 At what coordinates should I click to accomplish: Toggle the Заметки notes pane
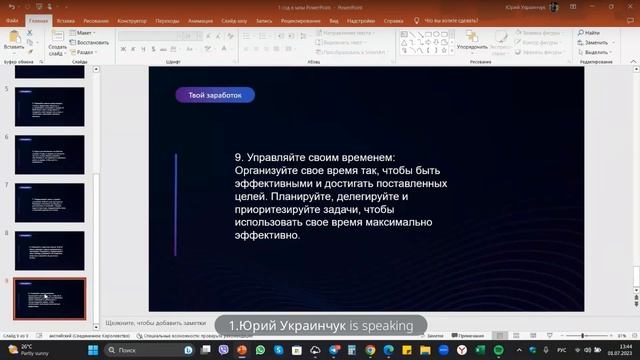coord(433,336)
